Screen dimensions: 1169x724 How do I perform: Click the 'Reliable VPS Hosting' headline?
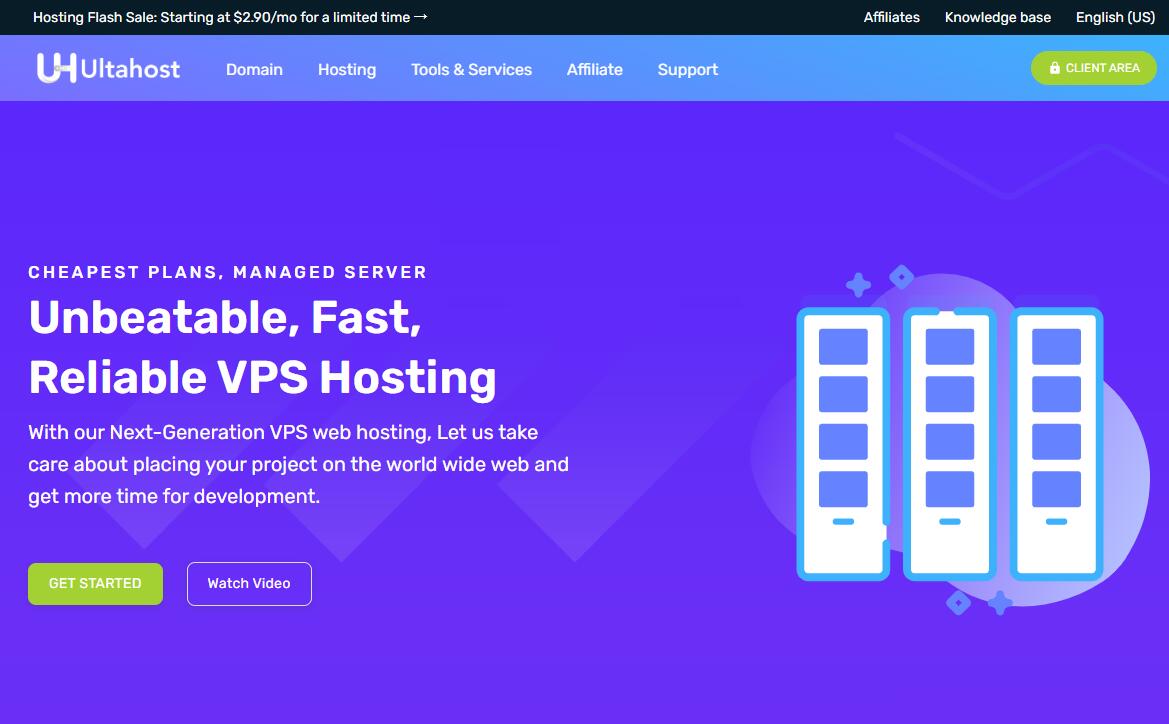[x=262, y=377]
